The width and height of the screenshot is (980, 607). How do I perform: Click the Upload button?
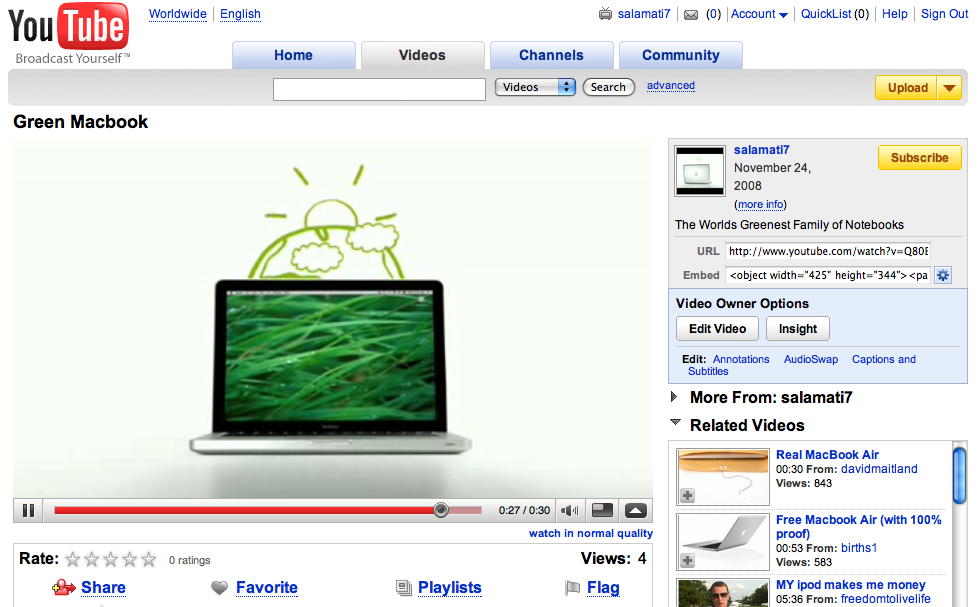point(907,88)
